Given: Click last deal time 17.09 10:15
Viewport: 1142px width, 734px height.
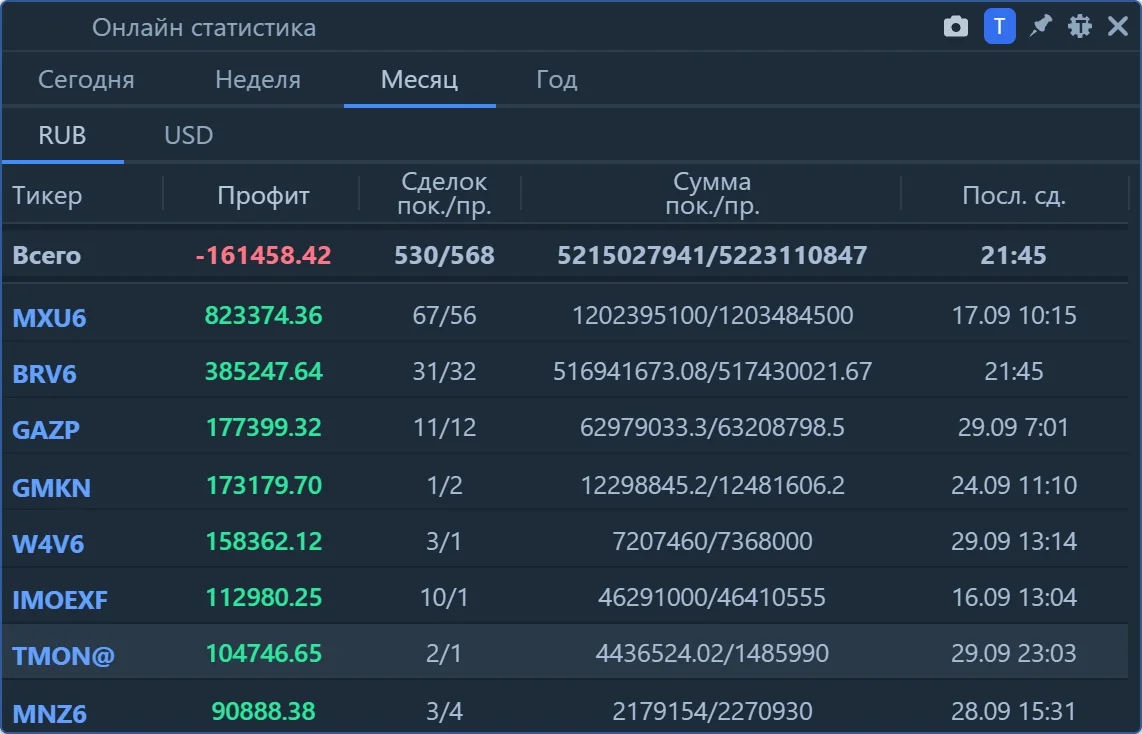Looking at the screenshot, I should (1014, 316).
